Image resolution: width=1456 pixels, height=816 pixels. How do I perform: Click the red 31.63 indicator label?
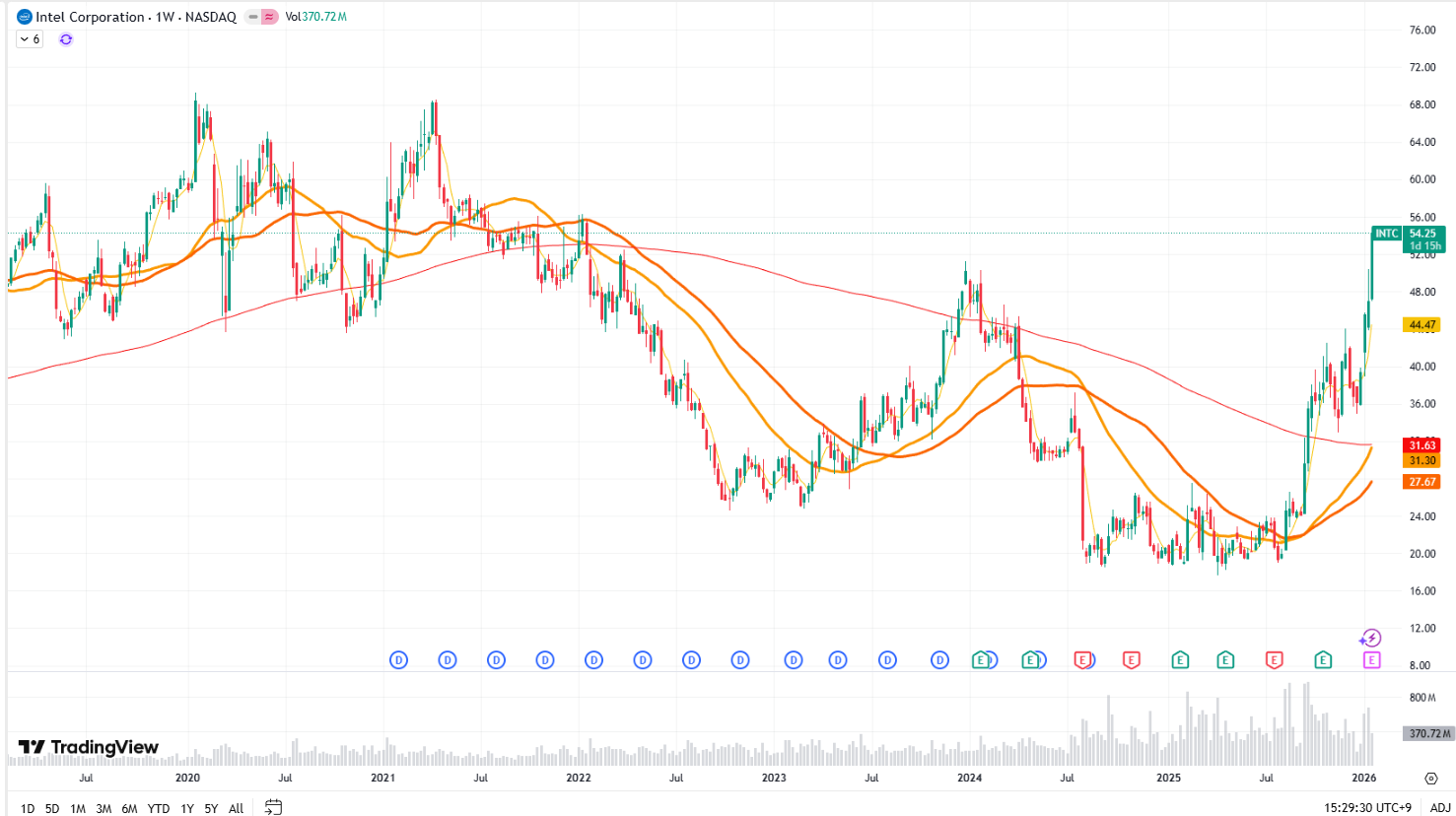[x=1421, y=445]
